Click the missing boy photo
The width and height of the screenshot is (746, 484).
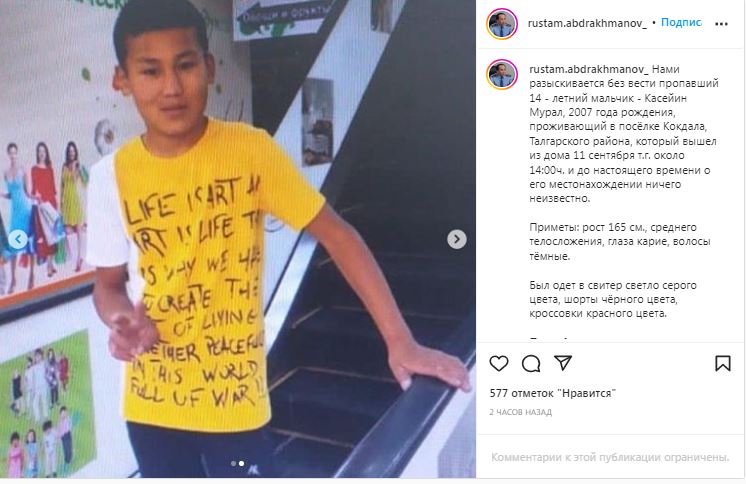238,239
